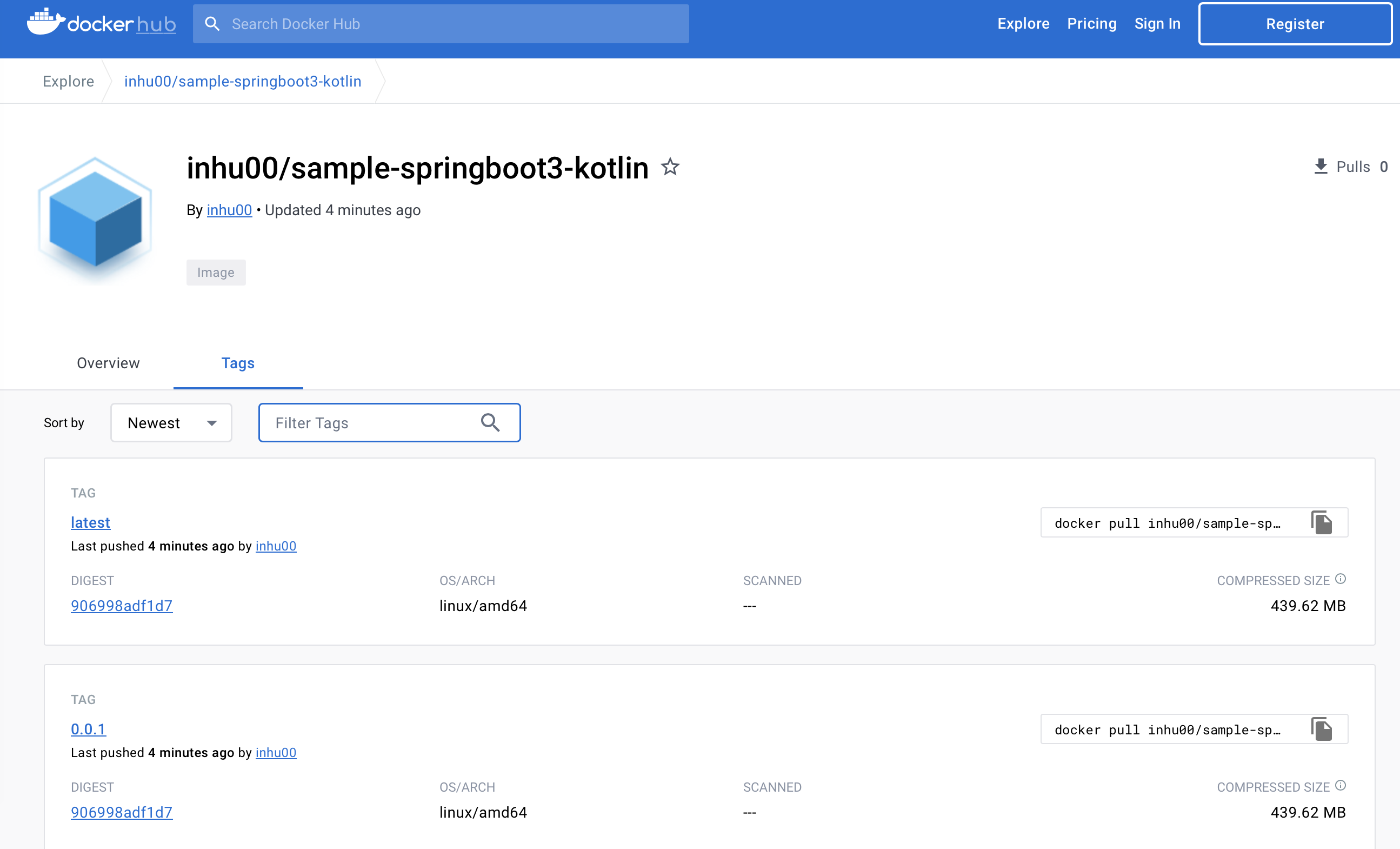Click the search magnifier icon in header
This screenshot has width=1400, height=849.
click(x=212, y=24)
